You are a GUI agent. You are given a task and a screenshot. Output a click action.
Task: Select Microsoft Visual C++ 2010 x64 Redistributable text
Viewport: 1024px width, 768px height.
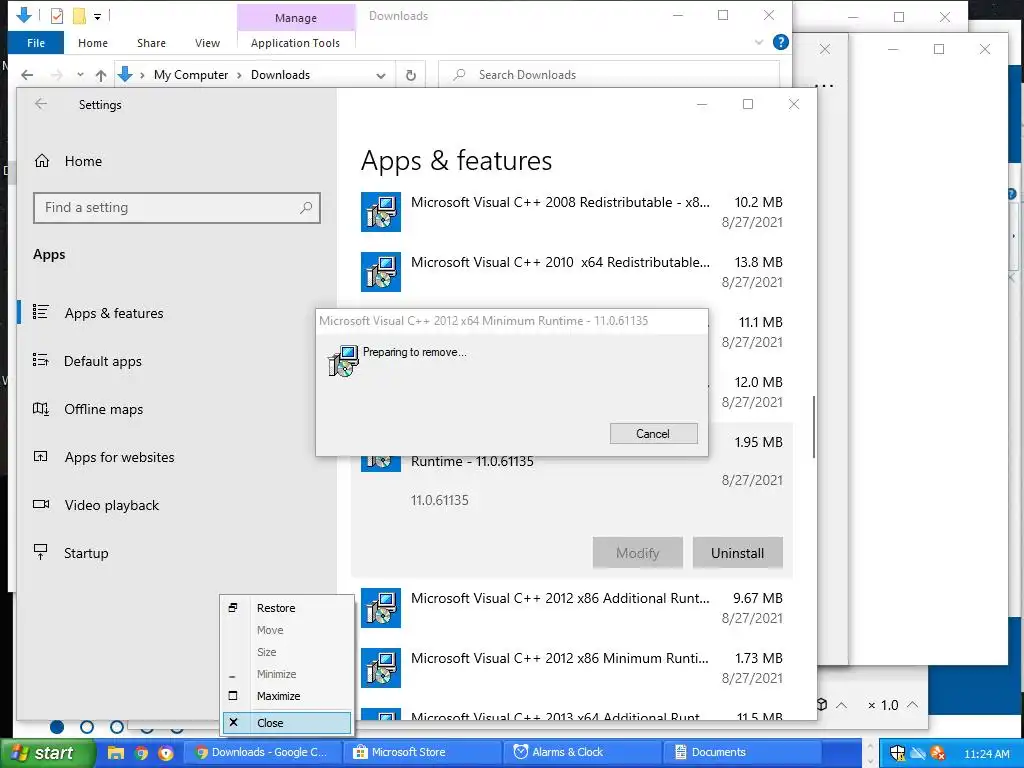560,263
